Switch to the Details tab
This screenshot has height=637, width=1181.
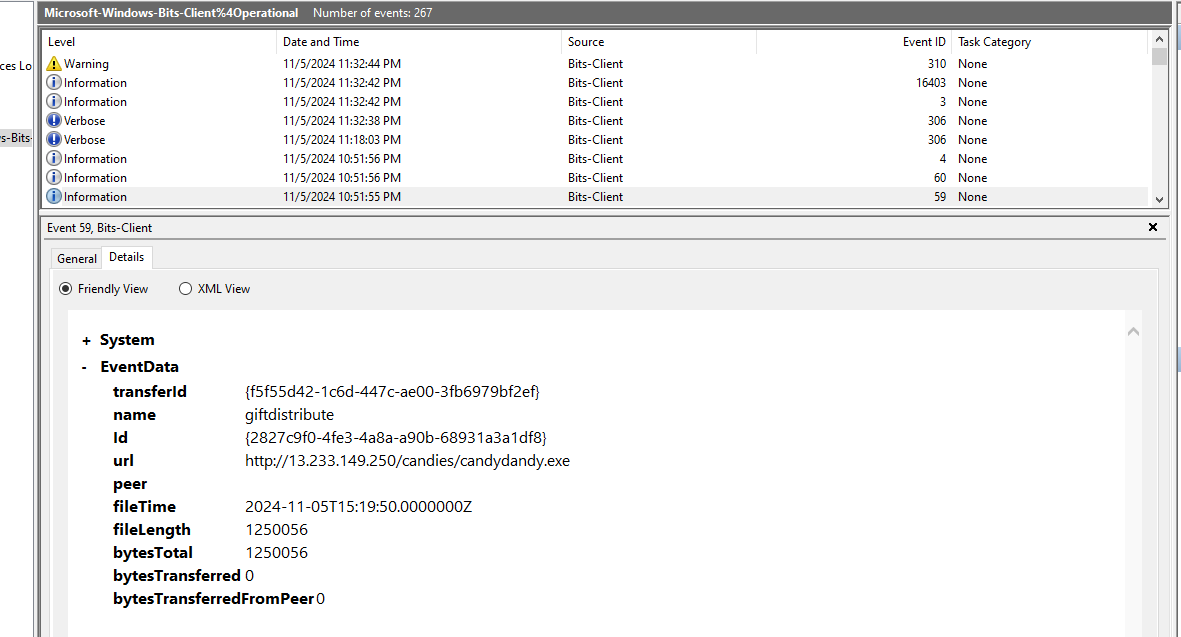127,257
